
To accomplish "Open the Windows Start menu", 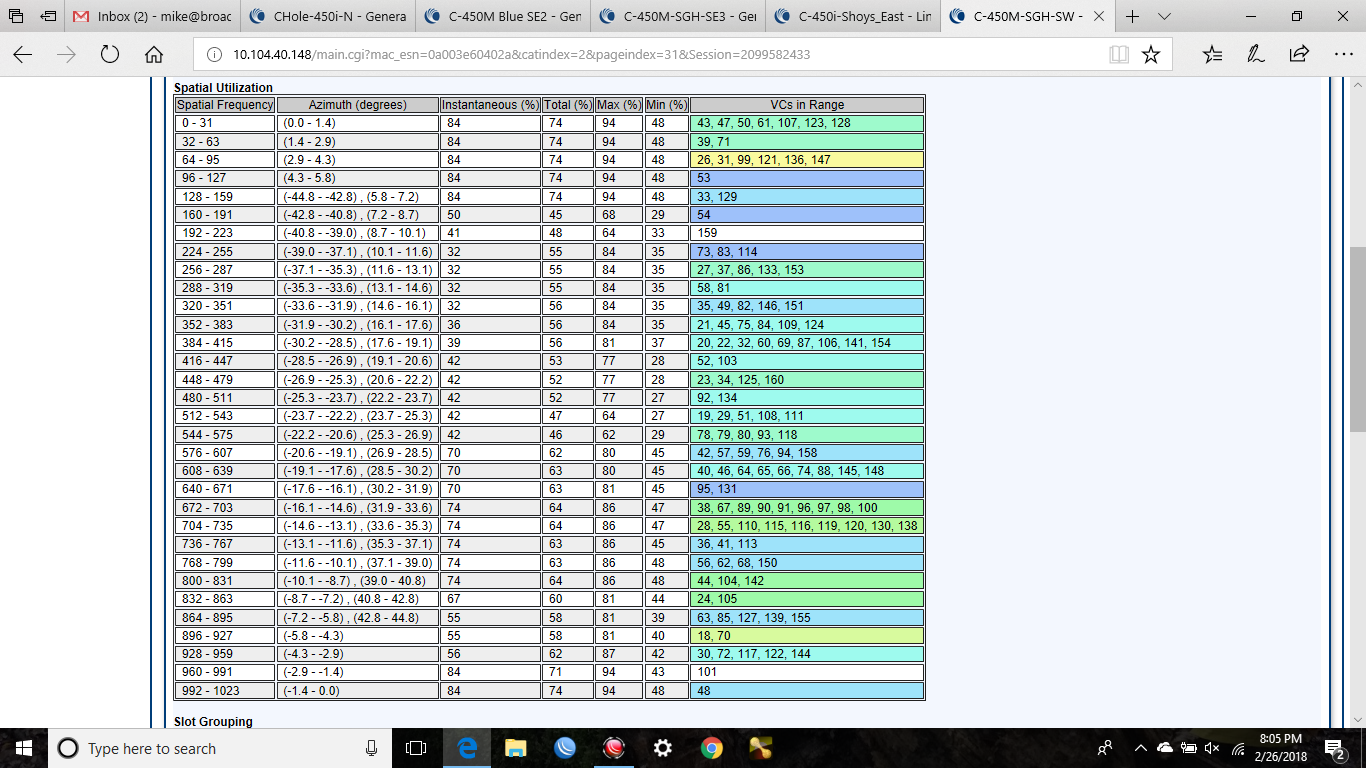I will (x=24, y=748).
